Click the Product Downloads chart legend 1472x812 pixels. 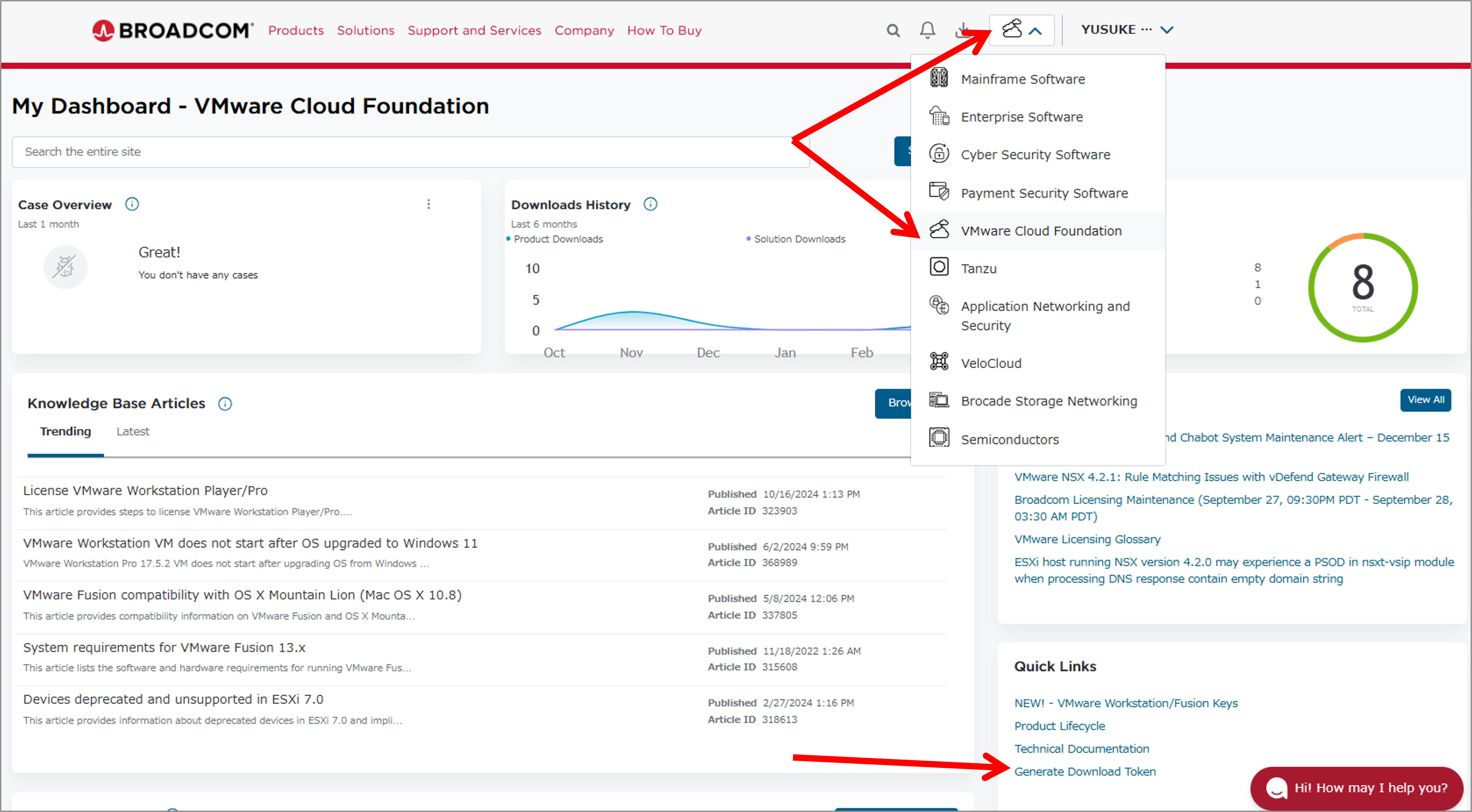tap(554, 239)
